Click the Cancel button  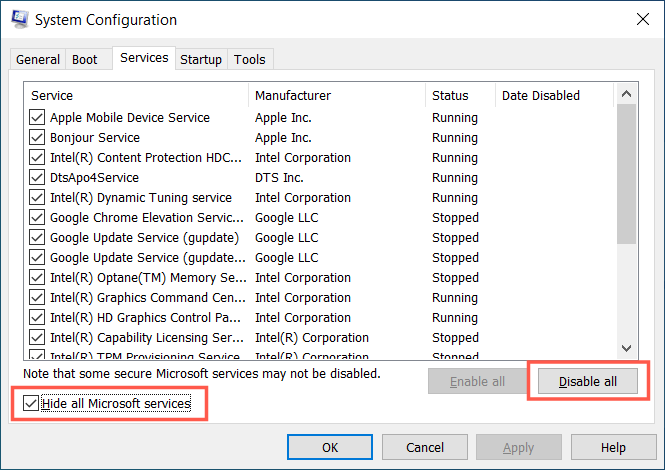click(425, 447)
